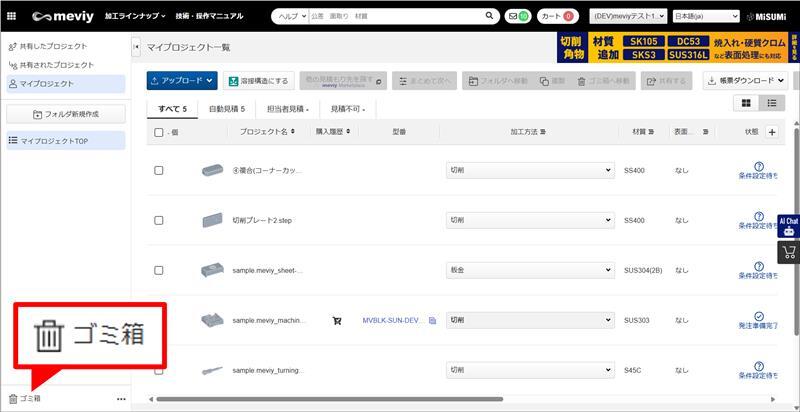The image size is (800, 412).
Task: Click フォルダ新規作成 button
Action: [66, 114]
